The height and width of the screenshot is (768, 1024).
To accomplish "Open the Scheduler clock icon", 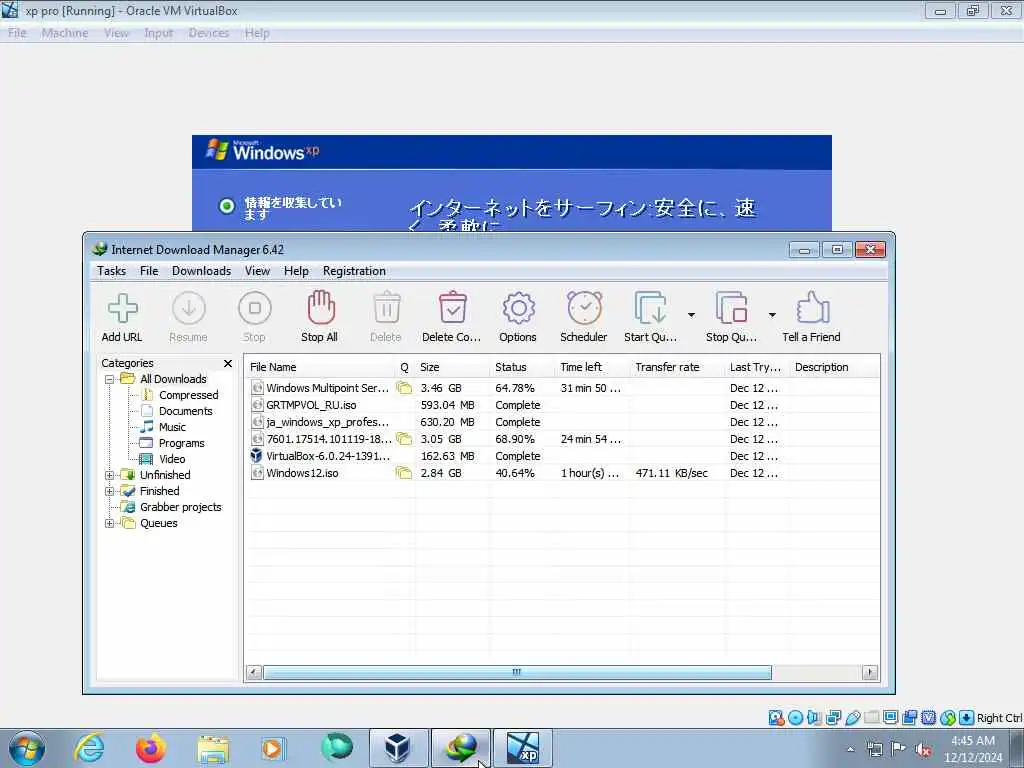I will (x=584, y=308).
